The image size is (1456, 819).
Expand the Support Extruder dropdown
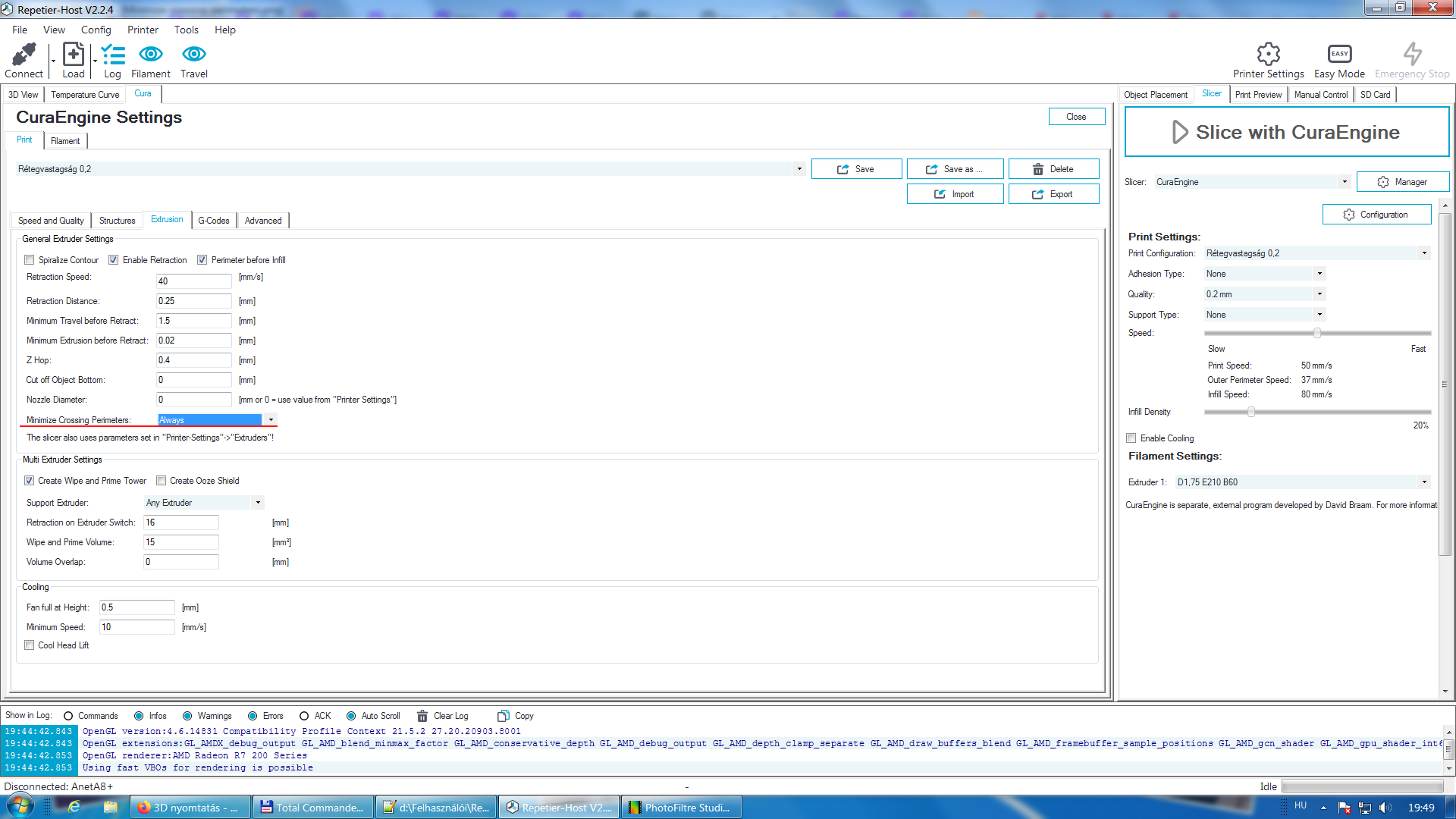[258, 503]
